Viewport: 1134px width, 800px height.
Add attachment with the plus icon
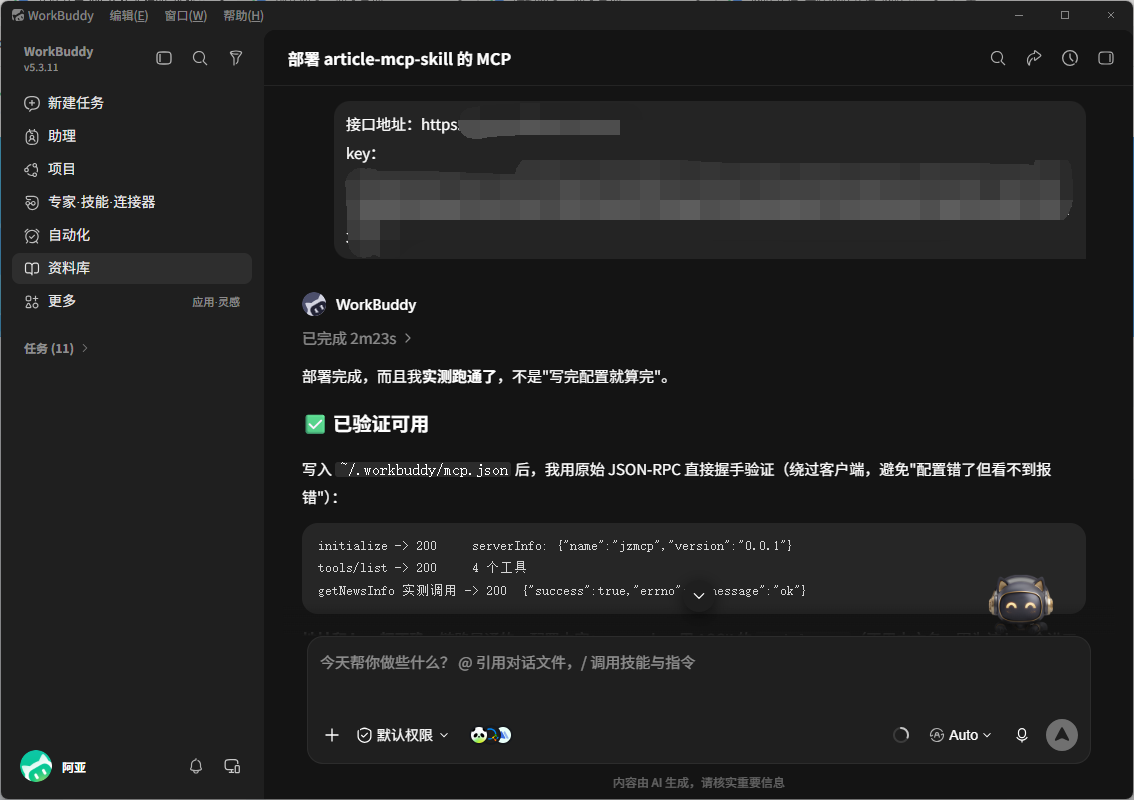332,735
